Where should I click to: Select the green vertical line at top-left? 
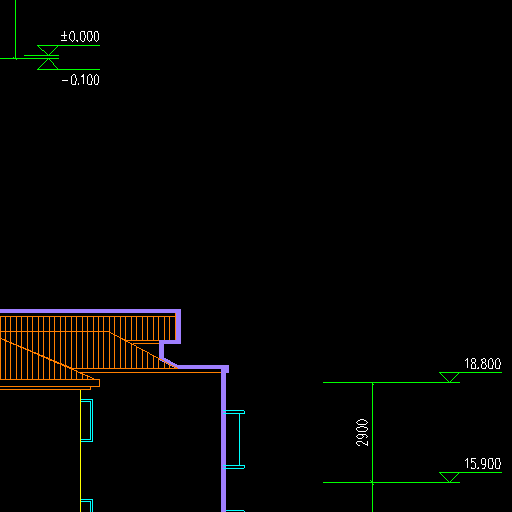point(15,29)
